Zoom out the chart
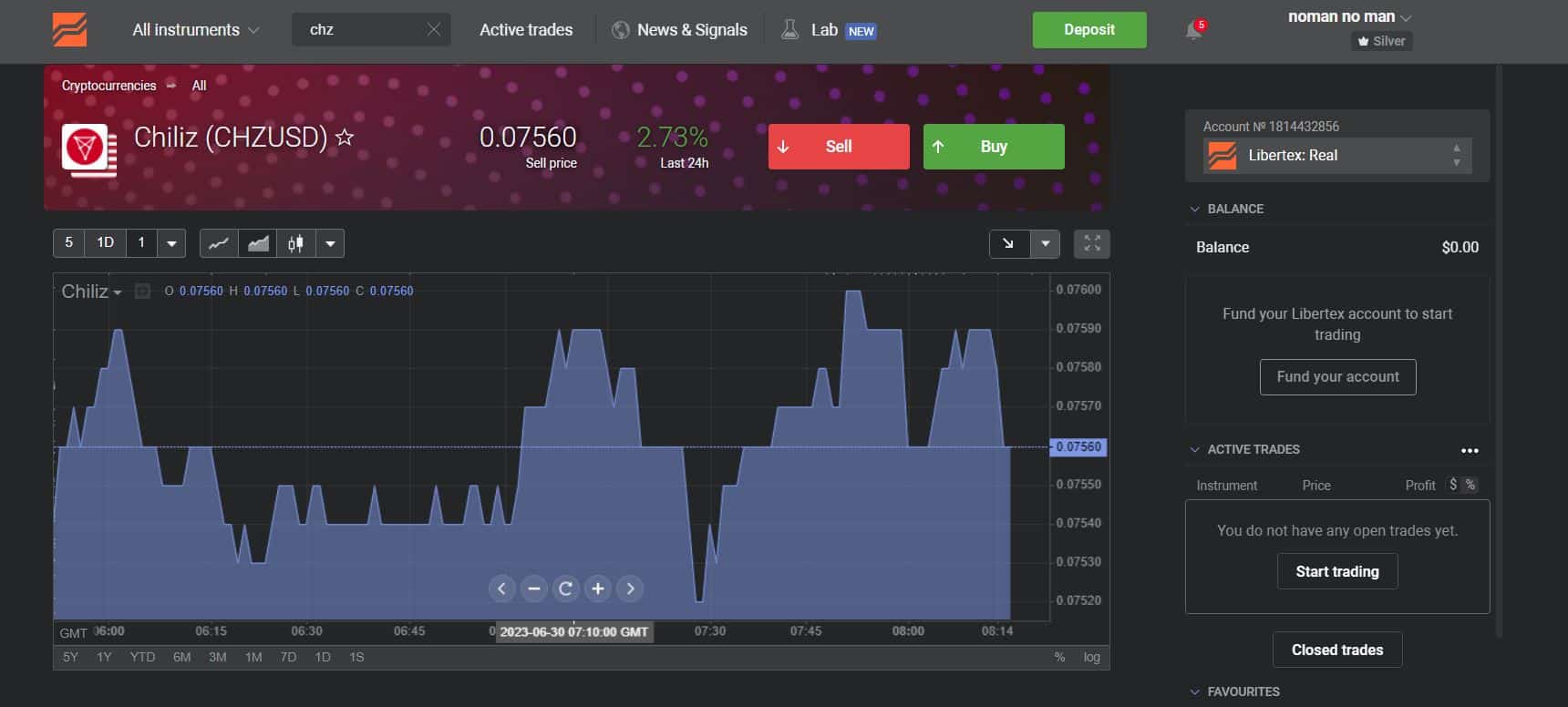 pos(534,589)
